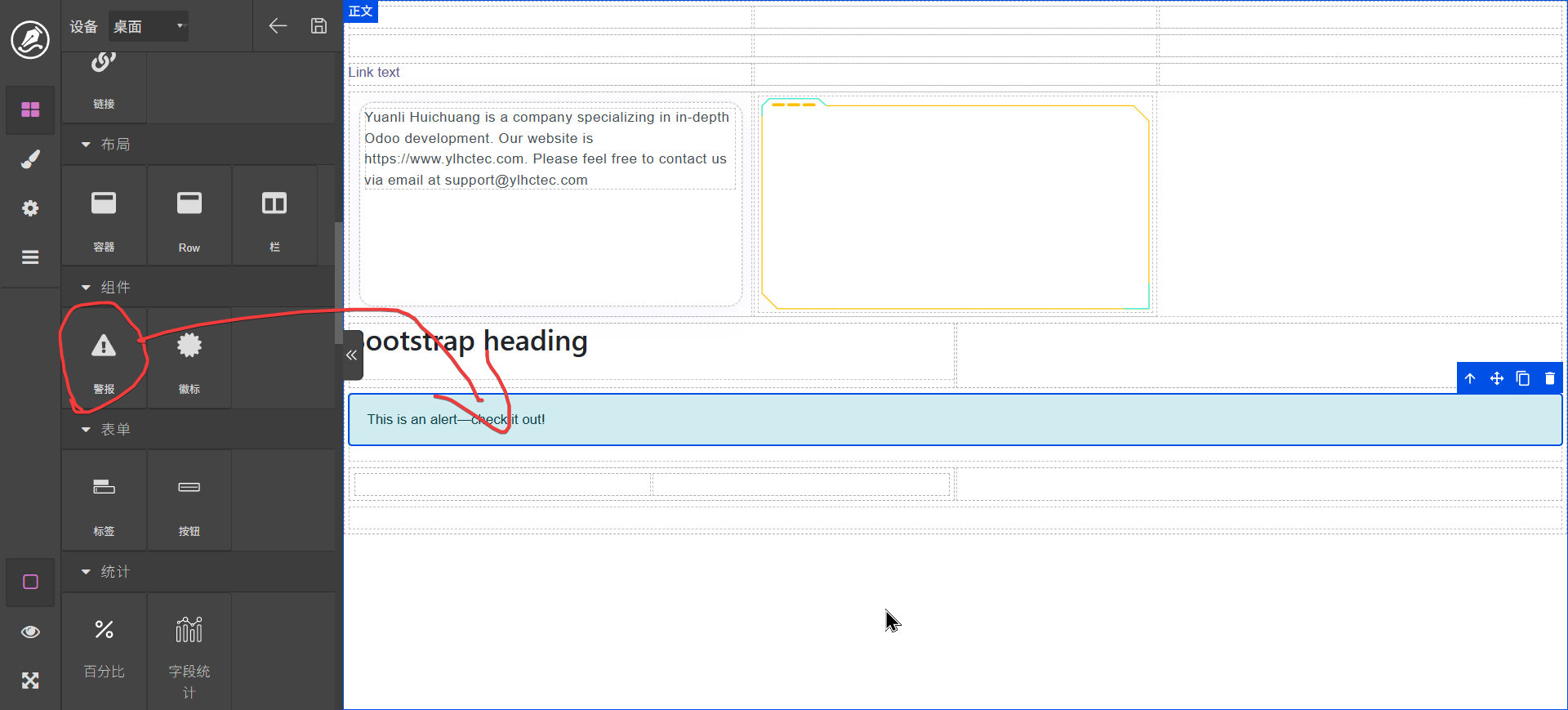The width and height of the screenshot is (1568, 710).
Task: Toggle fullscreen mode icon
Action: (30, 681)
